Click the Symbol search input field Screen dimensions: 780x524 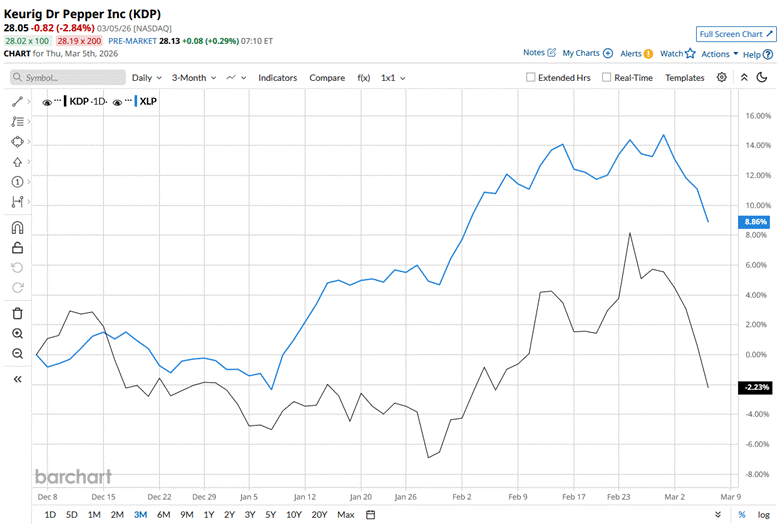click(x=68, y=77)
